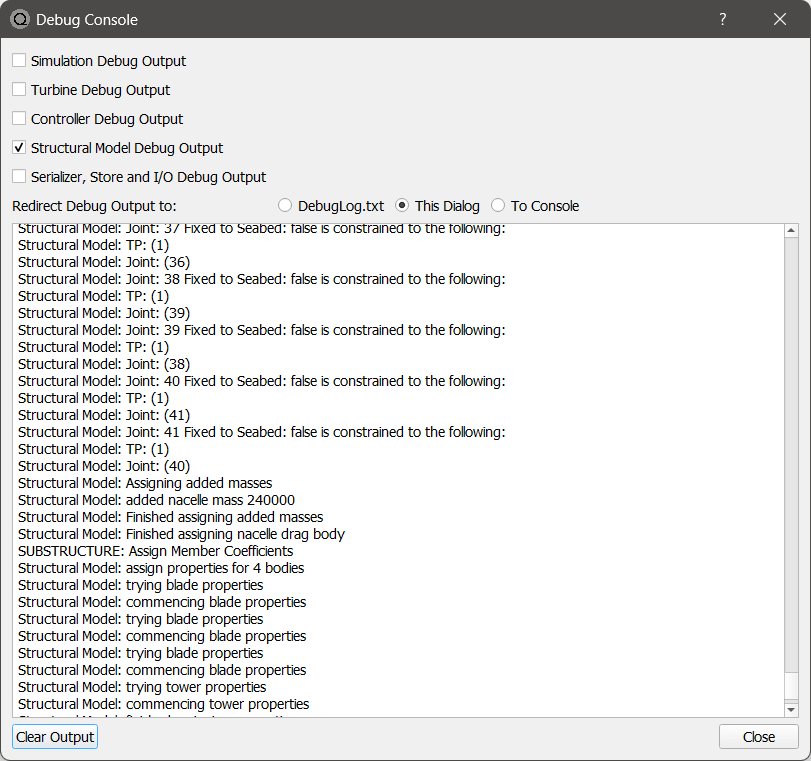Click the Debug Console app icon

point(20,19)
